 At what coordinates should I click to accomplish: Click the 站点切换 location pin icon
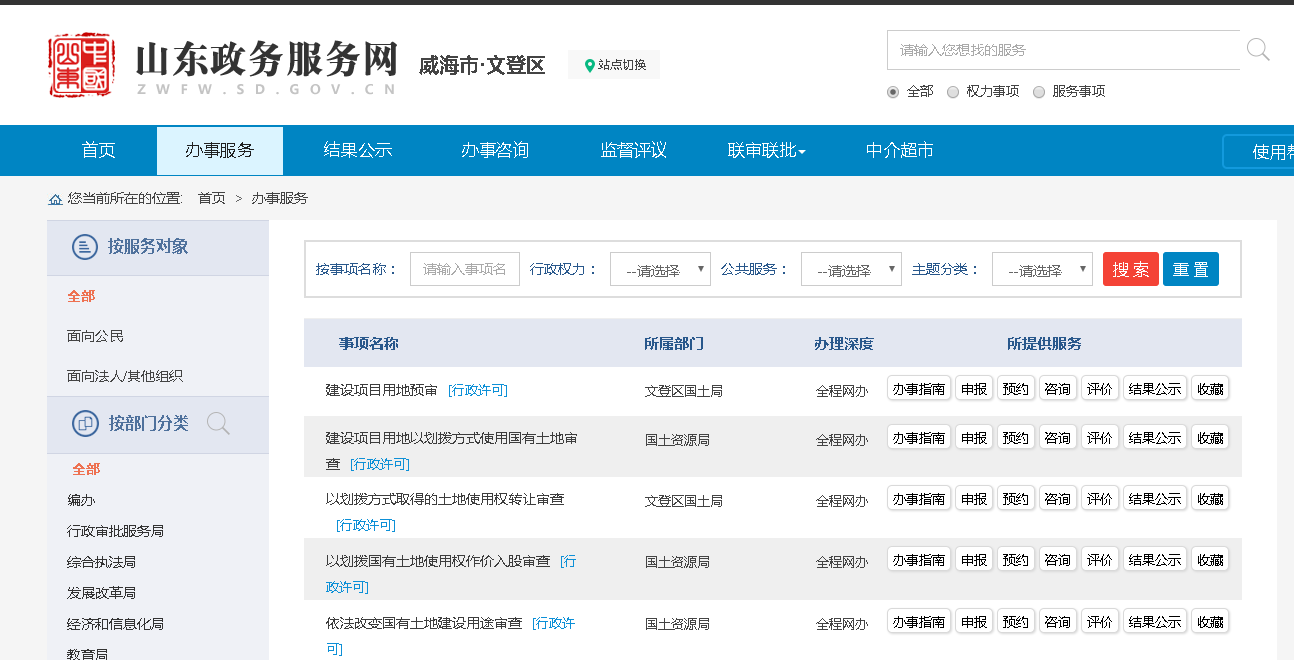click(589, 65)
